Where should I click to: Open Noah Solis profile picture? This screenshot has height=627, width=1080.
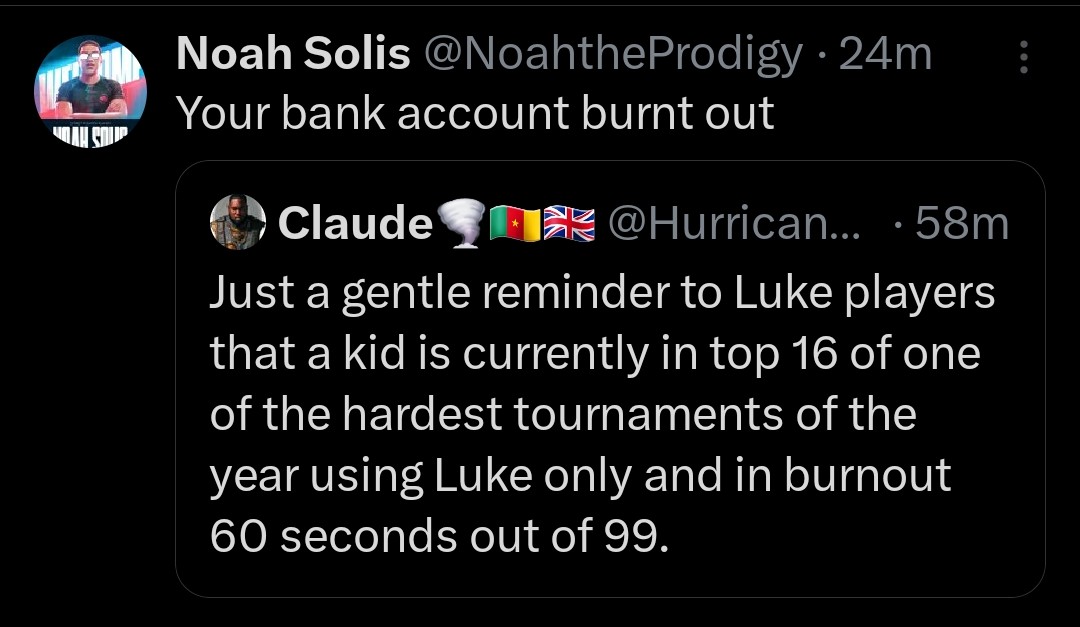[x=90, y=90]
